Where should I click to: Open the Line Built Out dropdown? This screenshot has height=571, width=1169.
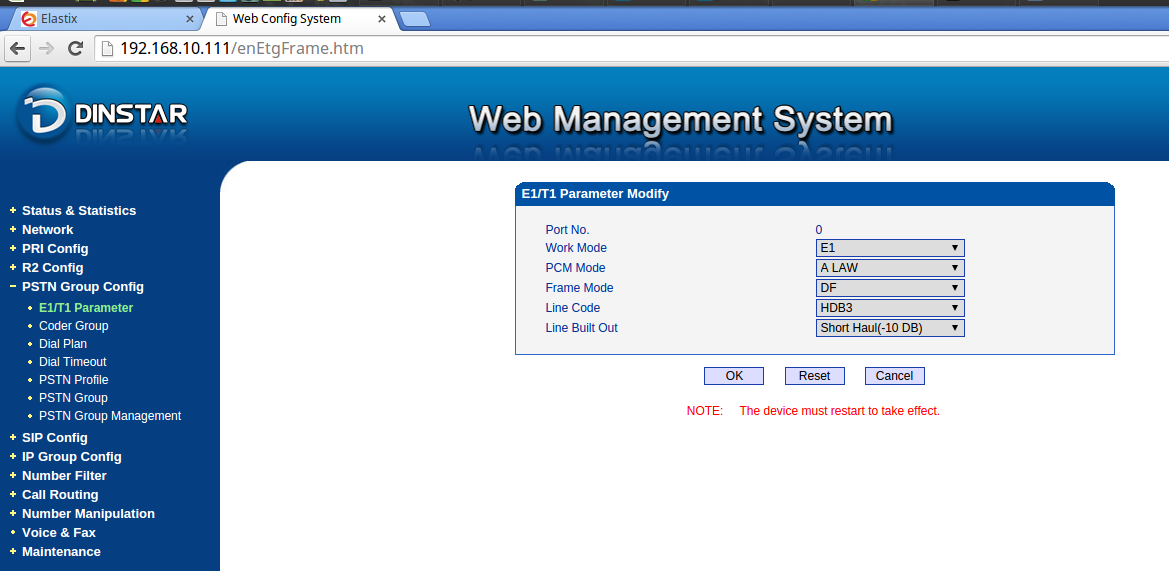890,328
